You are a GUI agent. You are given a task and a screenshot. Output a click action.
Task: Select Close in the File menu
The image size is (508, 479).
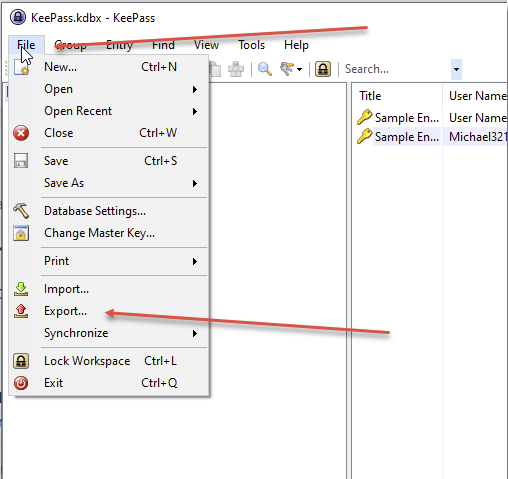point(110,133)
